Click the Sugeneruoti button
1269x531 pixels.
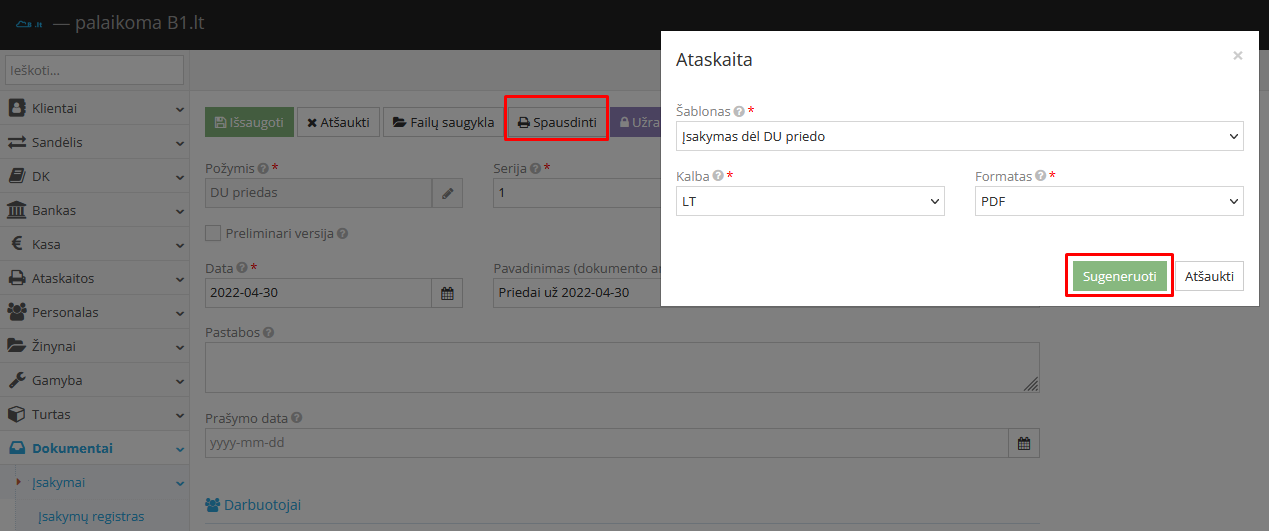1120,276
